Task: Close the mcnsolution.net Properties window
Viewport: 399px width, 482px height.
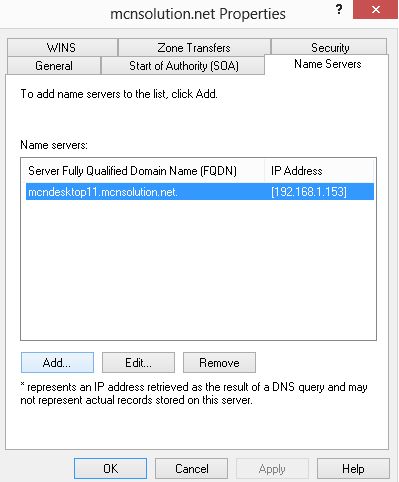Action: tap(376, 9)
